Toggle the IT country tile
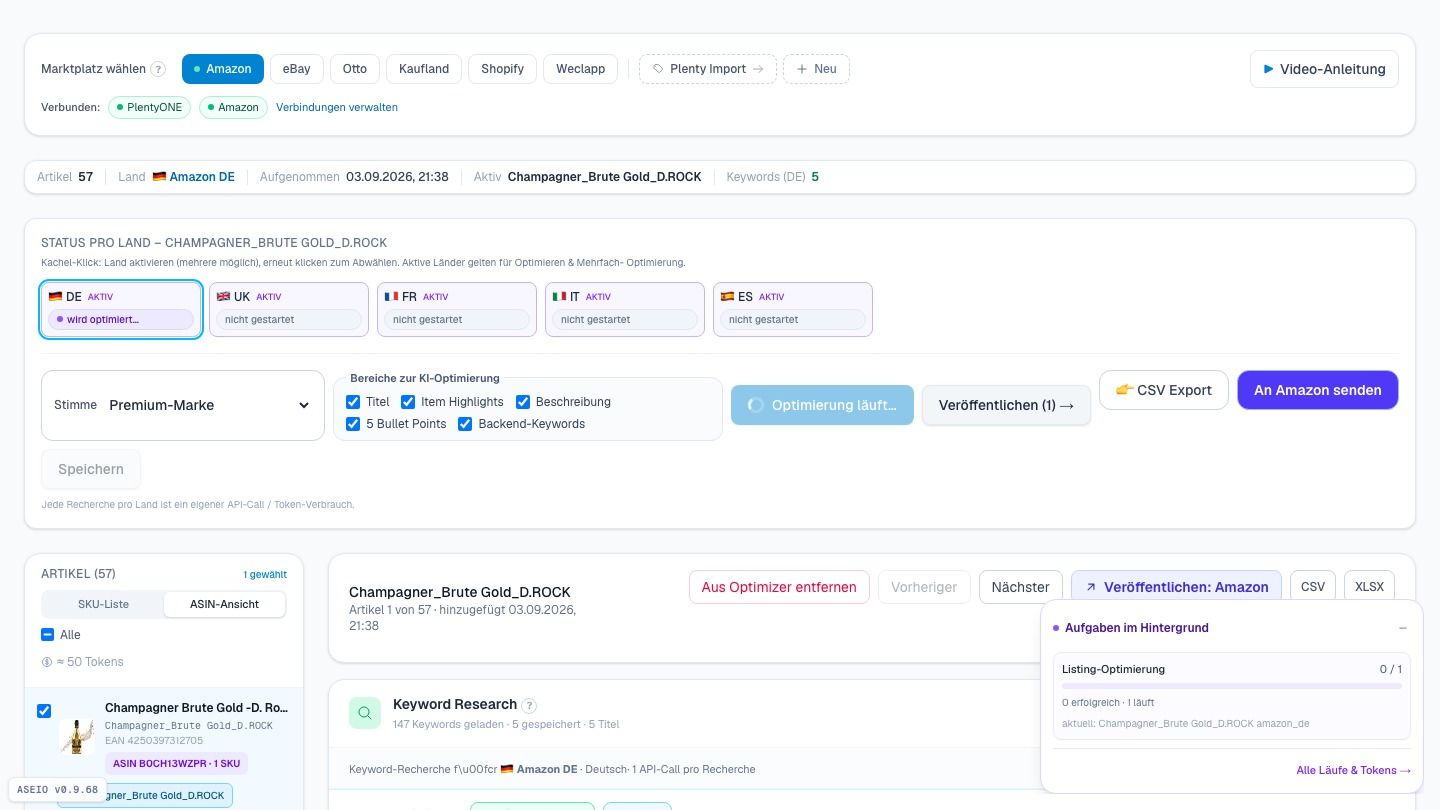Image resolution: width=1440 pixels, height=810 pixels. tap(625, 309)
